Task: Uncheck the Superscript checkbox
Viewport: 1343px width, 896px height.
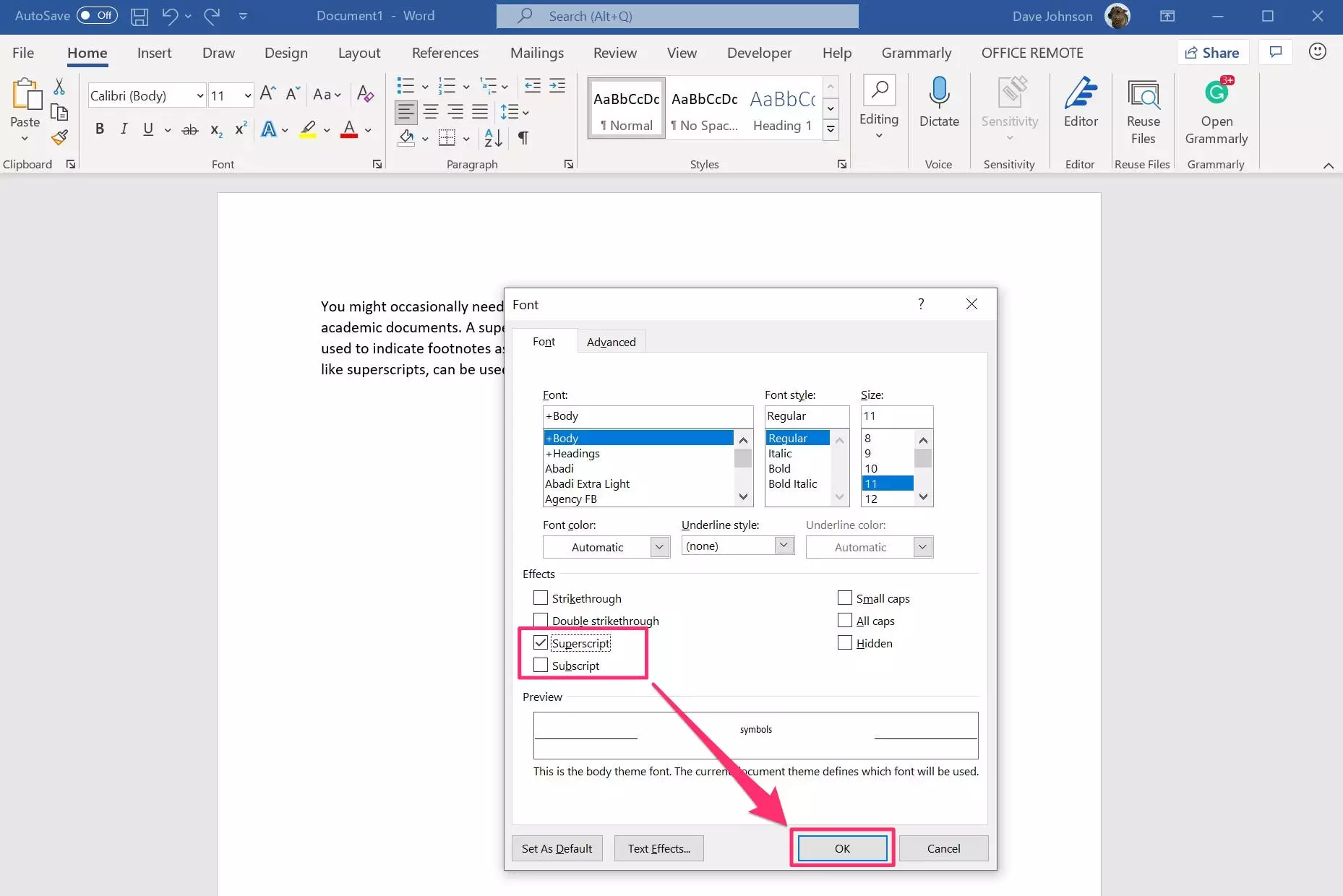Action: [x=541, y=642]
